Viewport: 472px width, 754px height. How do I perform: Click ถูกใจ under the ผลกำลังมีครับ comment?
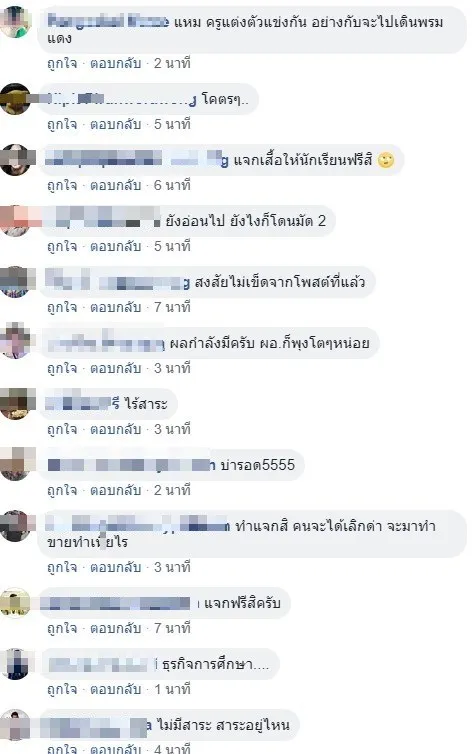click(x=62, y=368)
